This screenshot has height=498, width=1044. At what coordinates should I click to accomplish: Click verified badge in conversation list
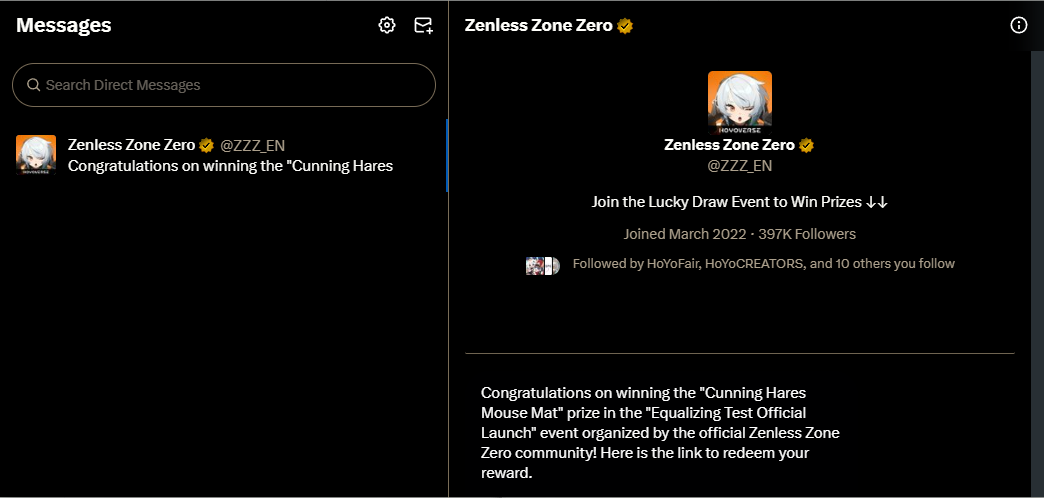coord(207,145)
